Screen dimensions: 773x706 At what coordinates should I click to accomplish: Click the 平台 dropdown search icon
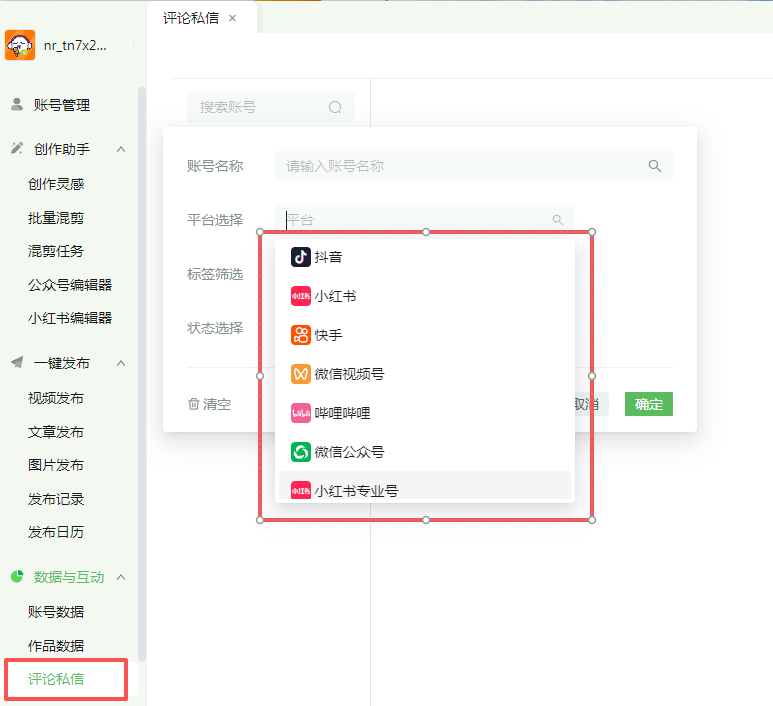558,219
